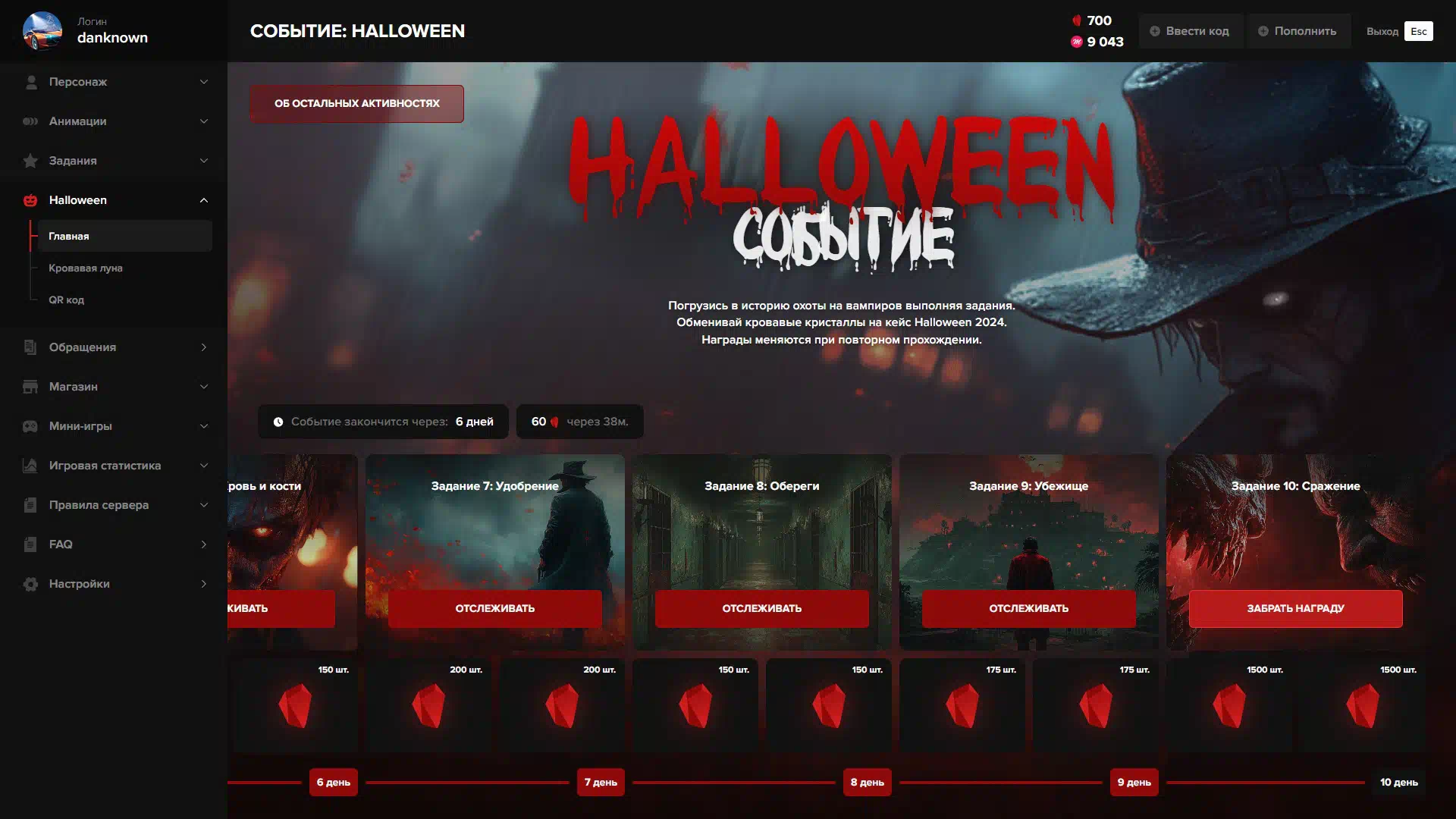Expand the Задания section chevron
The height and width of the screenshot is (819, 1456).
click(203, 161)
